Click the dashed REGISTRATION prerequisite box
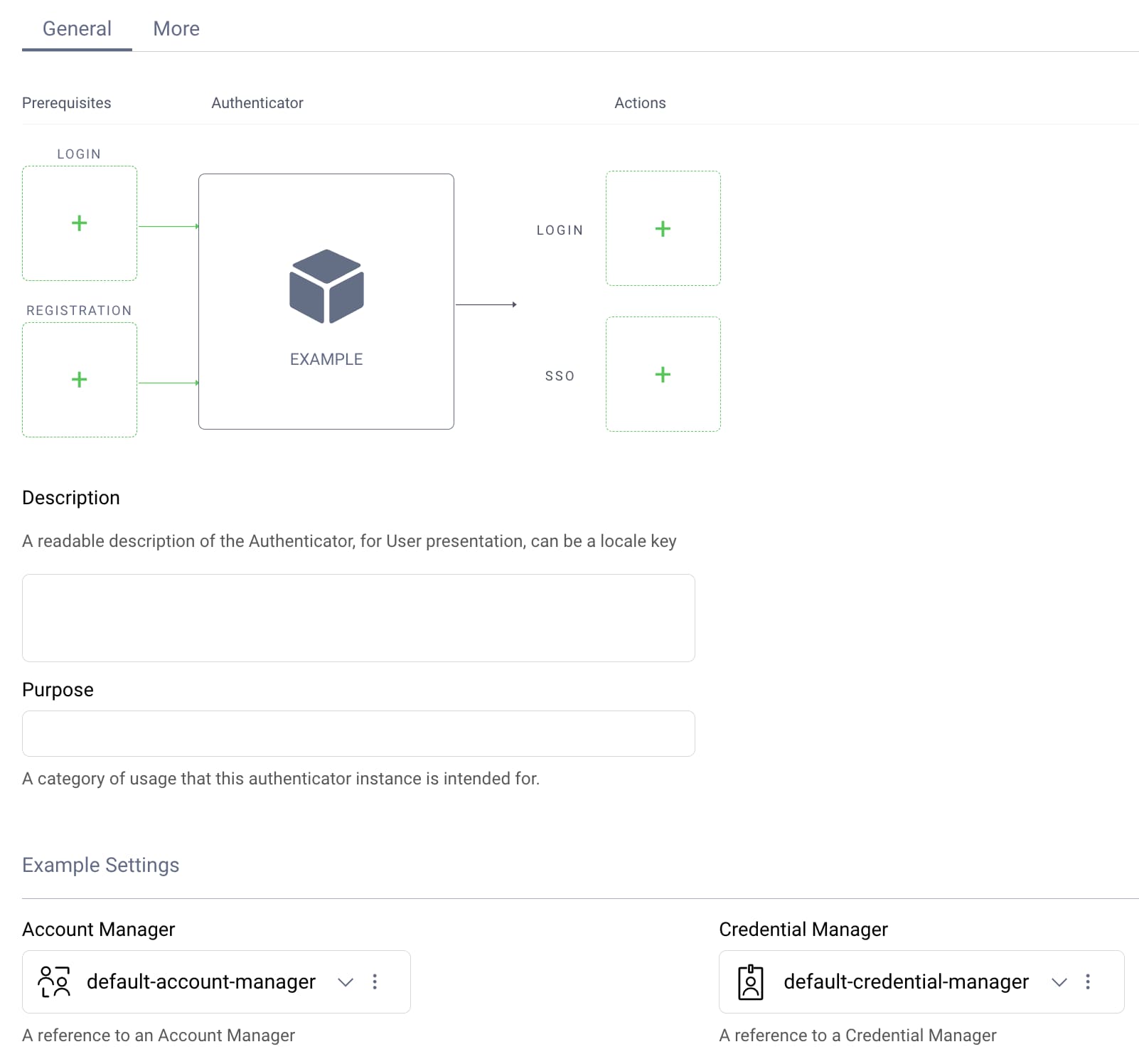This screenshot has height=1064, width=1139. click(79, 380)
